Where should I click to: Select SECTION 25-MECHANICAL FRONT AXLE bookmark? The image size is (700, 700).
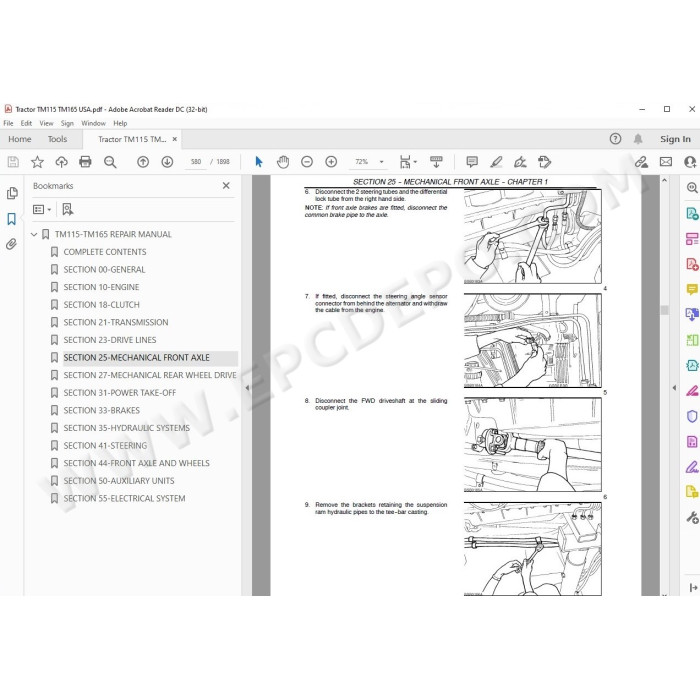[x=136, y=358]
